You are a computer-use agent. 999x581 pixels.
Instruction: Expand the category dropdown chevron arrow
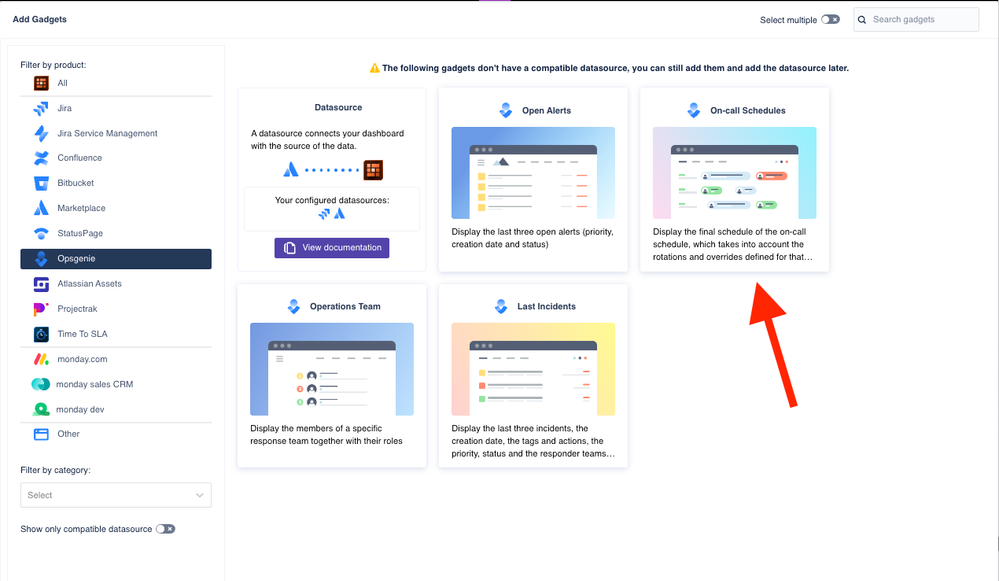tap(199, 496)
